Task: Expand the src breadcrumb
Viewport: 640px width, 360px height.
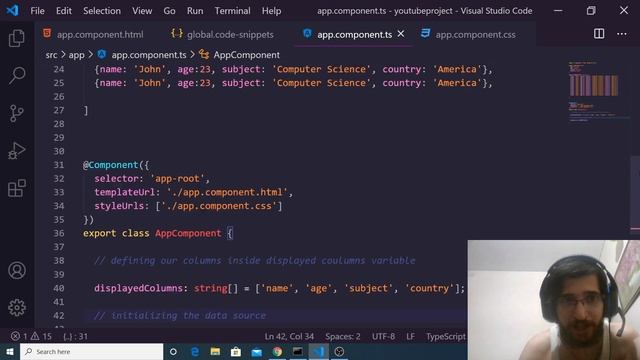Action: (51, 55)
